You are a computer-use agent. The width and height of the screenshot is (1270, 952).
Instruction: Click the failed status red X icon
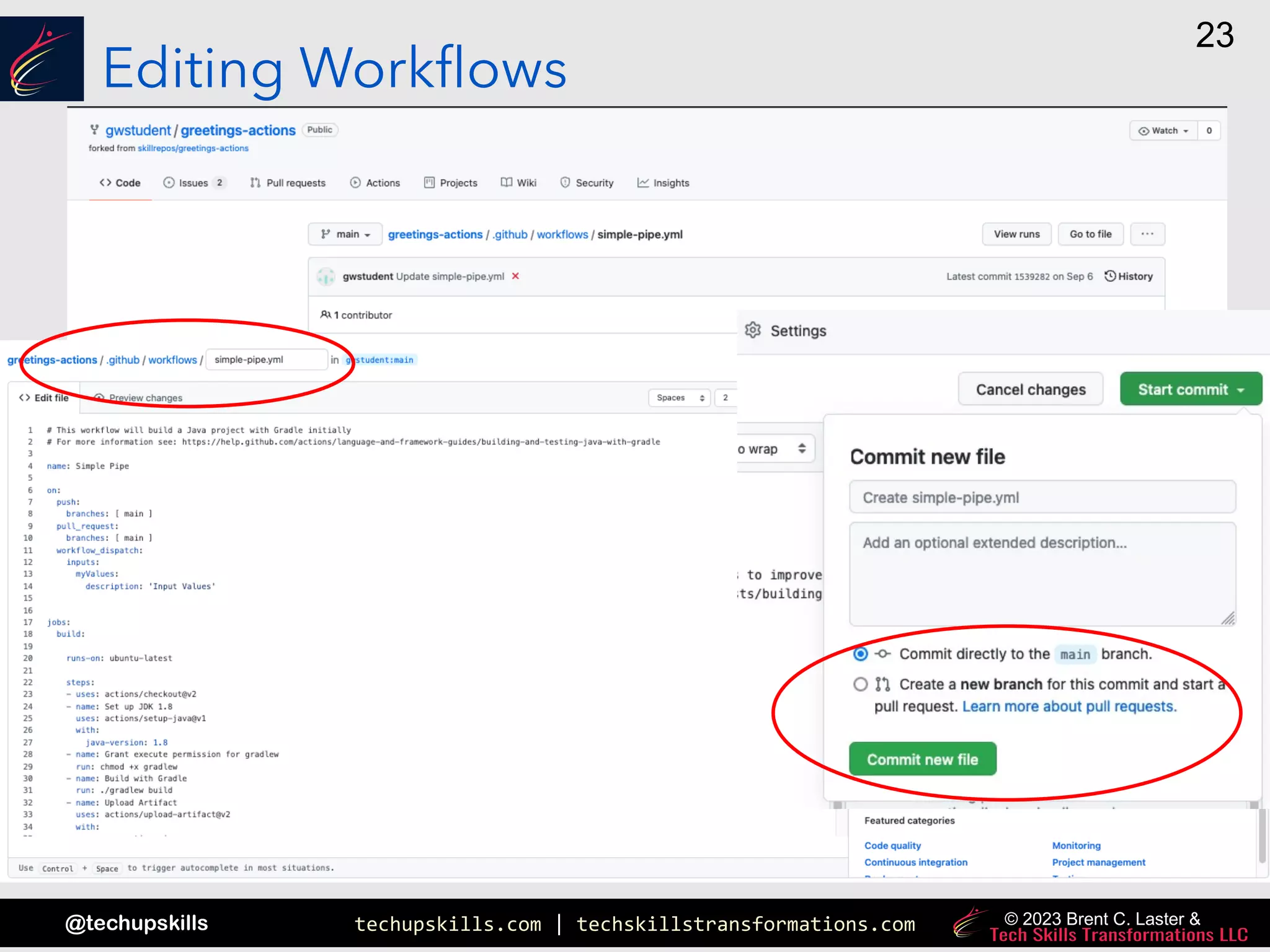(515, 276)
